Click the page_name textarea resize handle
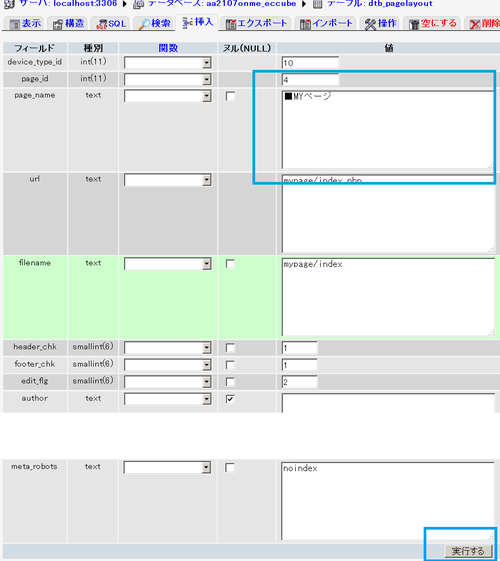This screenshot has width=500, height=561. (x=491, y=166)
